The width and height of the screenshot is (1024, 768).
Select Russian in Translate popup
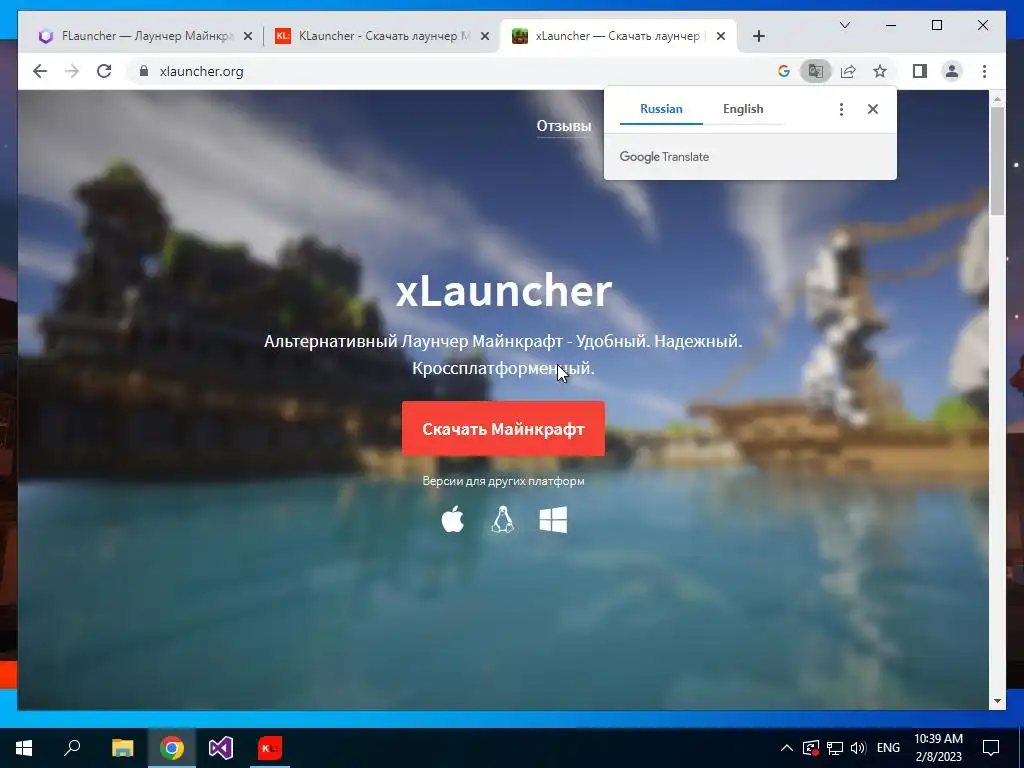coord(661,109)
